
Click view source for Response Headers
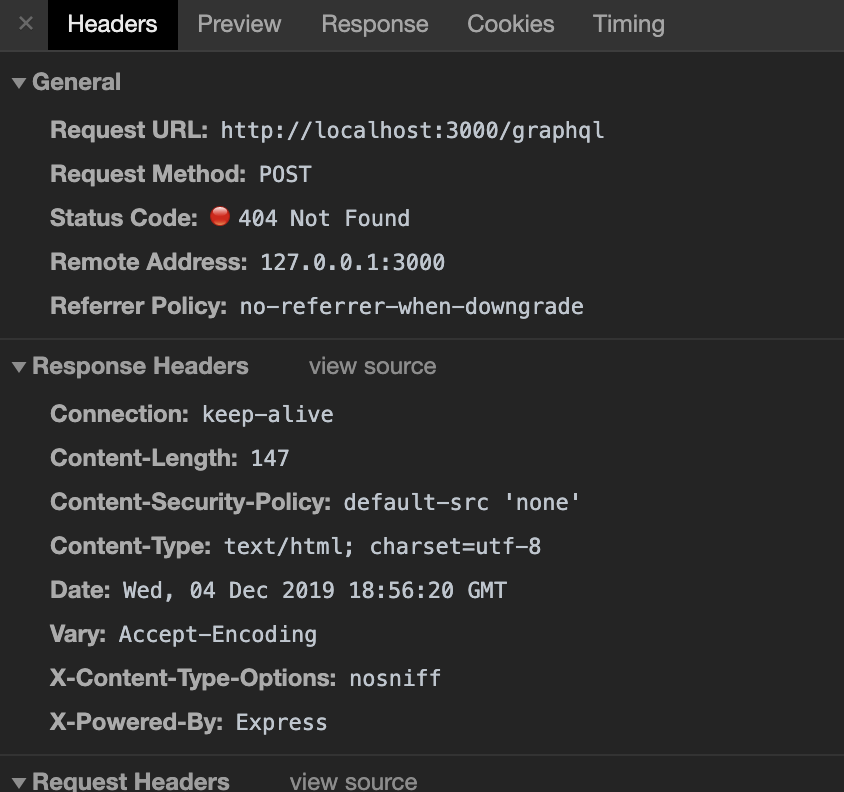(372, 366)
